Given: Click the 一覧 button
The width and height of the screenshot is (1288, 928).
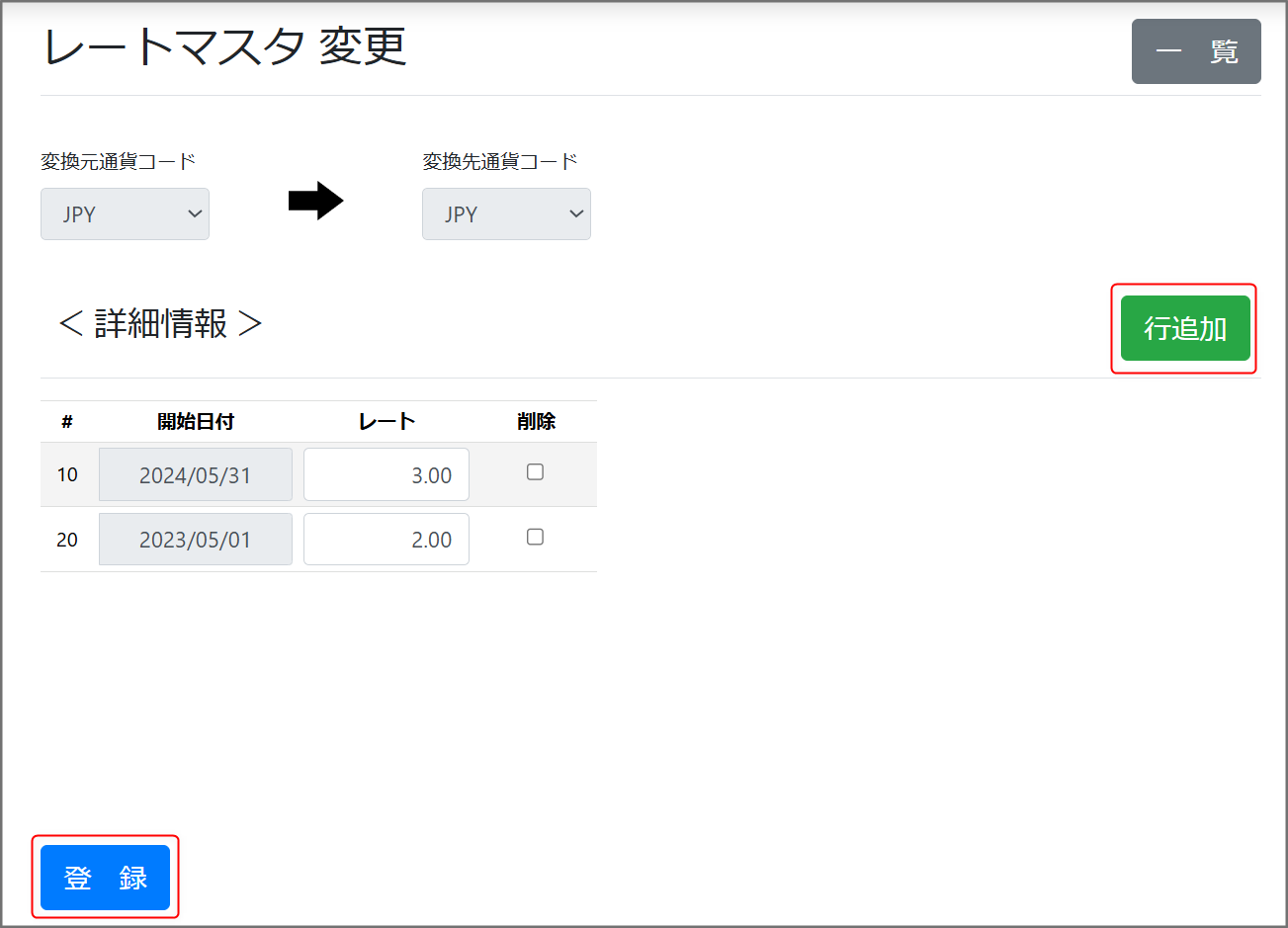Looking at the screenshot, I should pos(1195,51).
